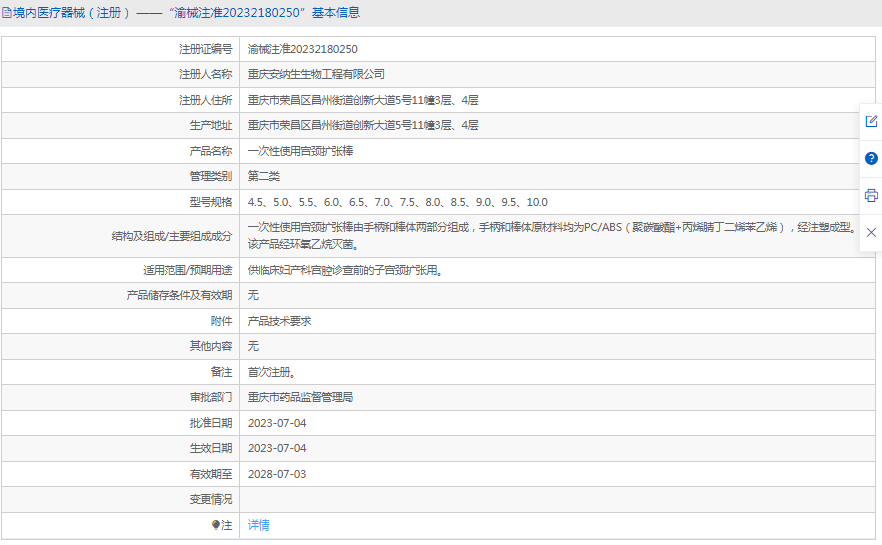Click the structure composition description text
Screen dimensions: 882x545
(553, 236)
